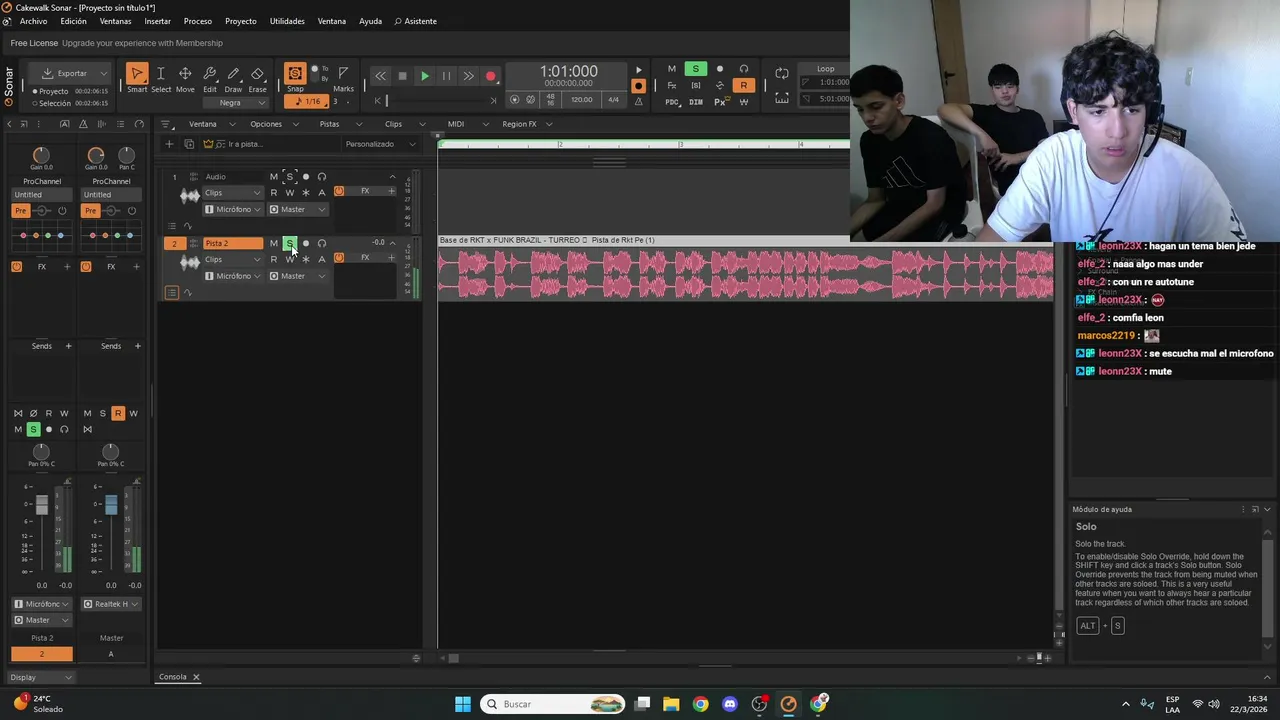The height and width of the screenshot is (720, 1280).
Task: Mute the Audio track
Action: click(x=274, y=177)
